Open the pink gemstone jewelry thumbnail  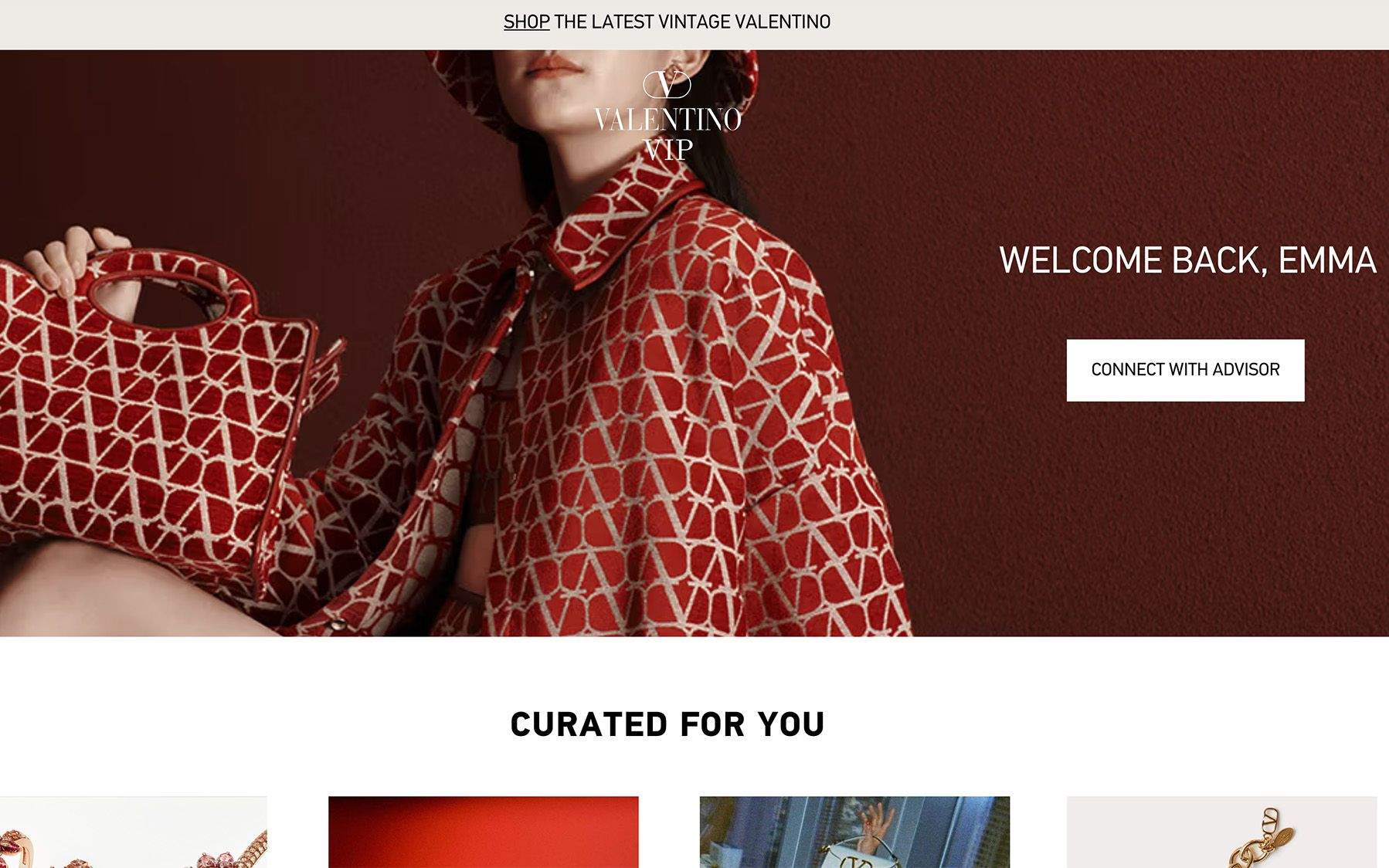click(x=133, y=832)
